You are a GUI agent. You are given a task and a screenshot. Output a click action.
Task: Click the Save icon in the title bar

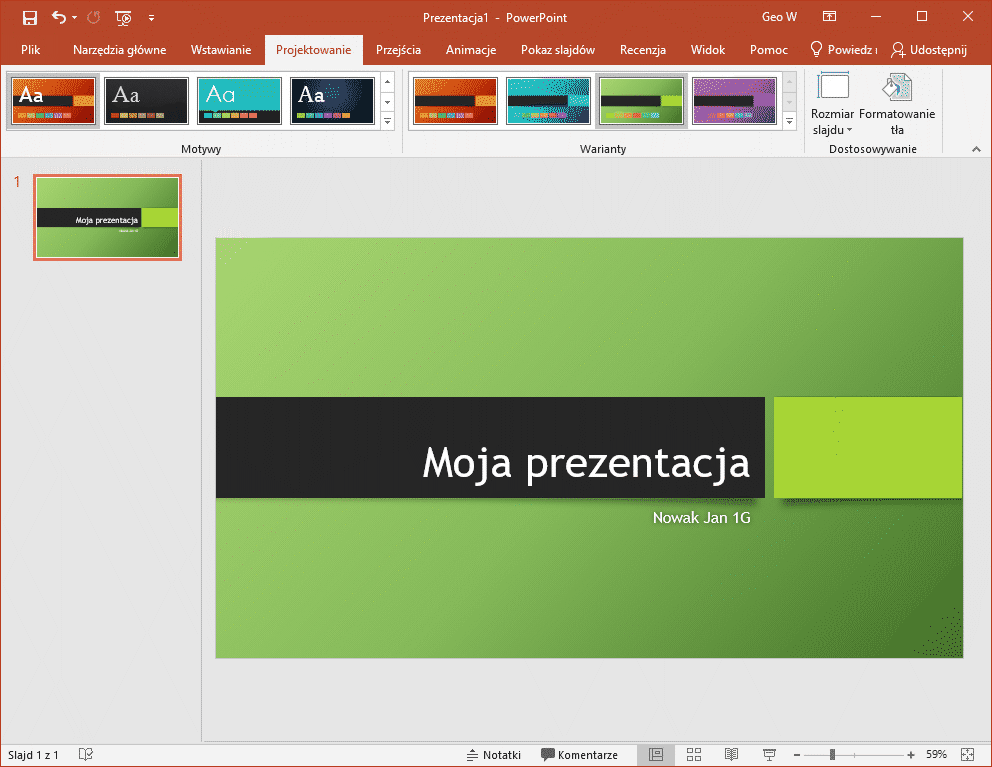pos(30,17)
